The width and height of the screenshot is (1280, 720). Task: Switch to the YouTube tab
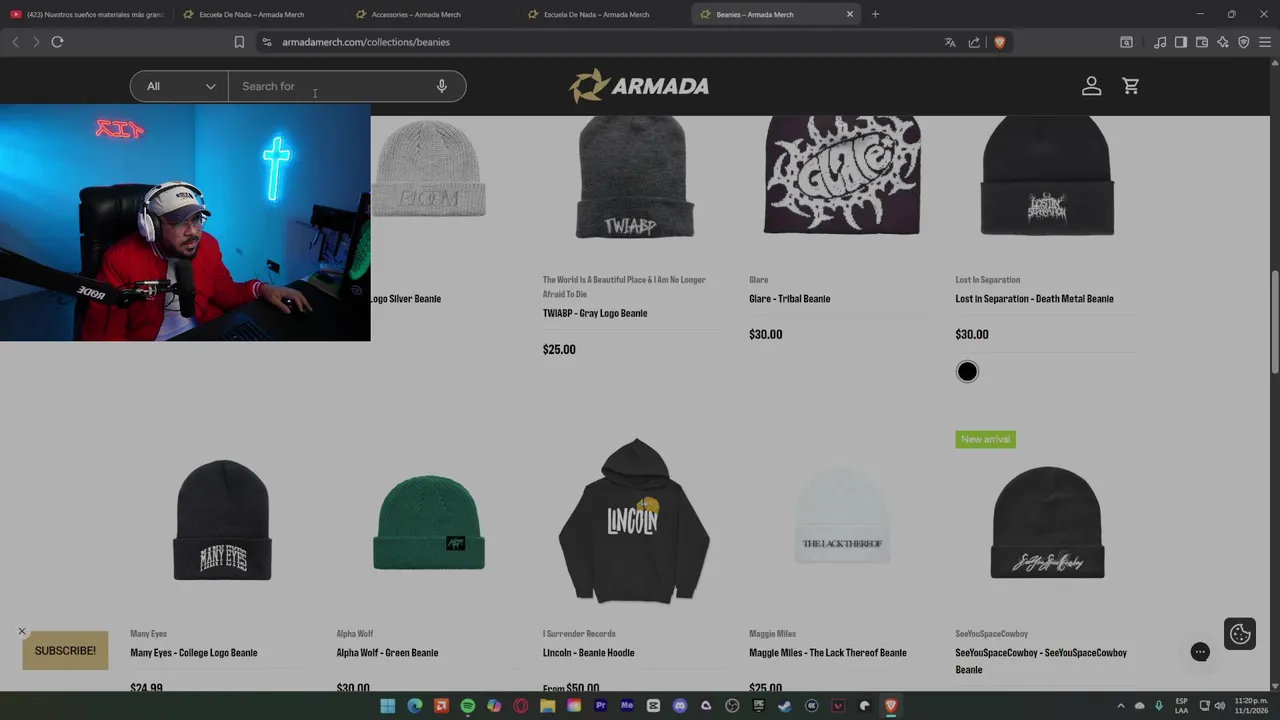click(x=88, y=14)
